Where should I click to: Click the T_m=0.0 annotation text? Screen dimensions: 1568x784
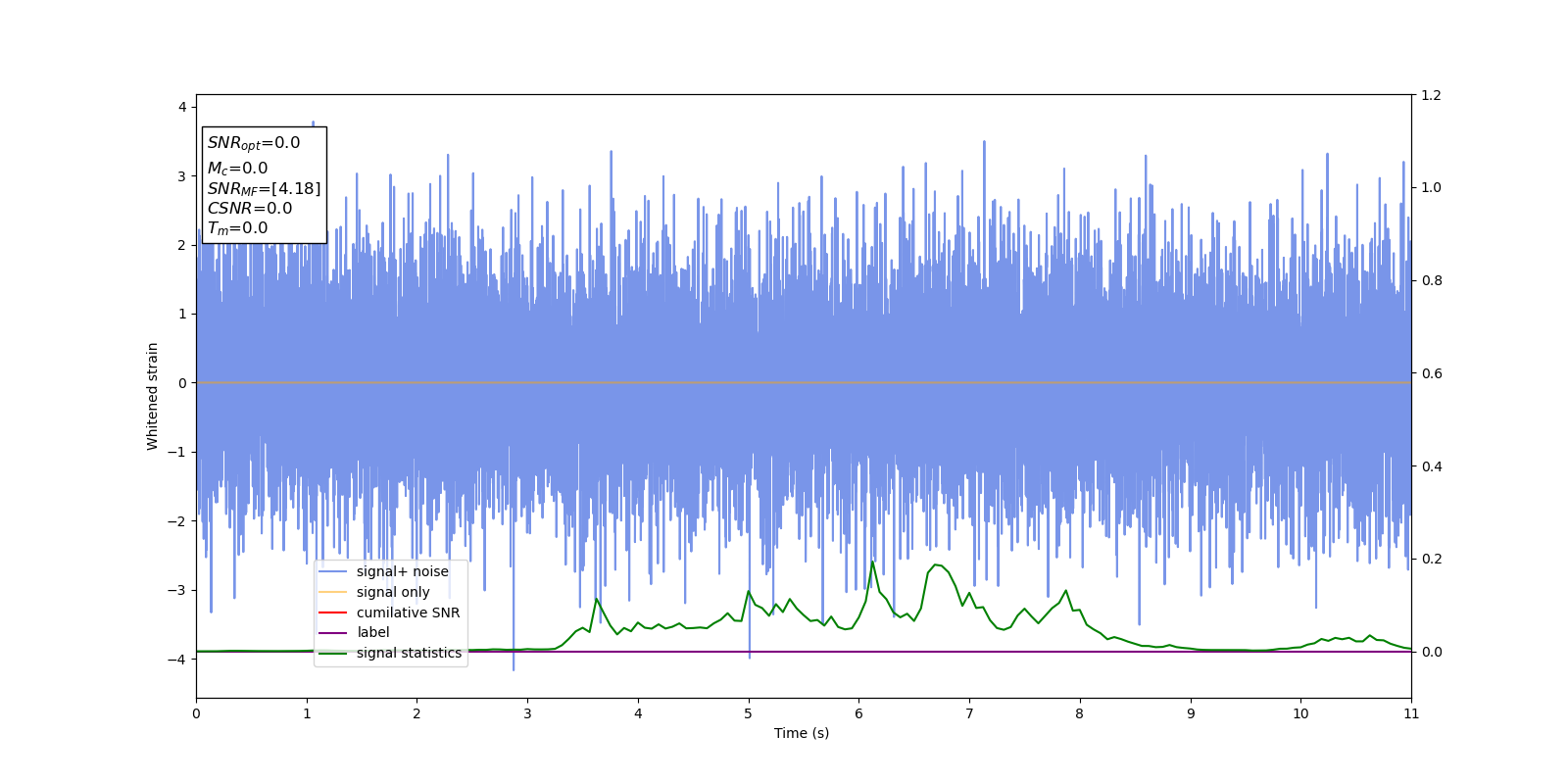[x=237, y=228]
